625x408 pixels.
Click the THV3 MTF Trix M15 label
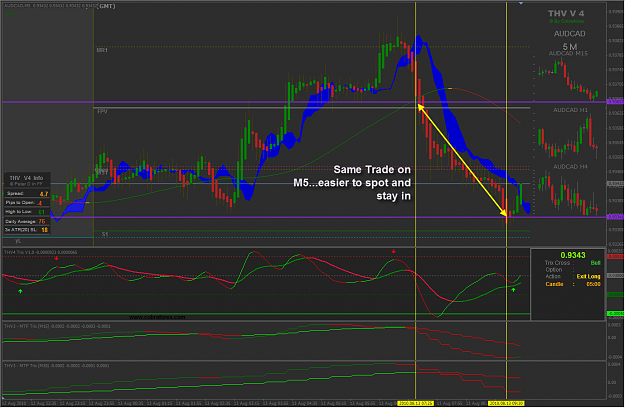(57, 326)
